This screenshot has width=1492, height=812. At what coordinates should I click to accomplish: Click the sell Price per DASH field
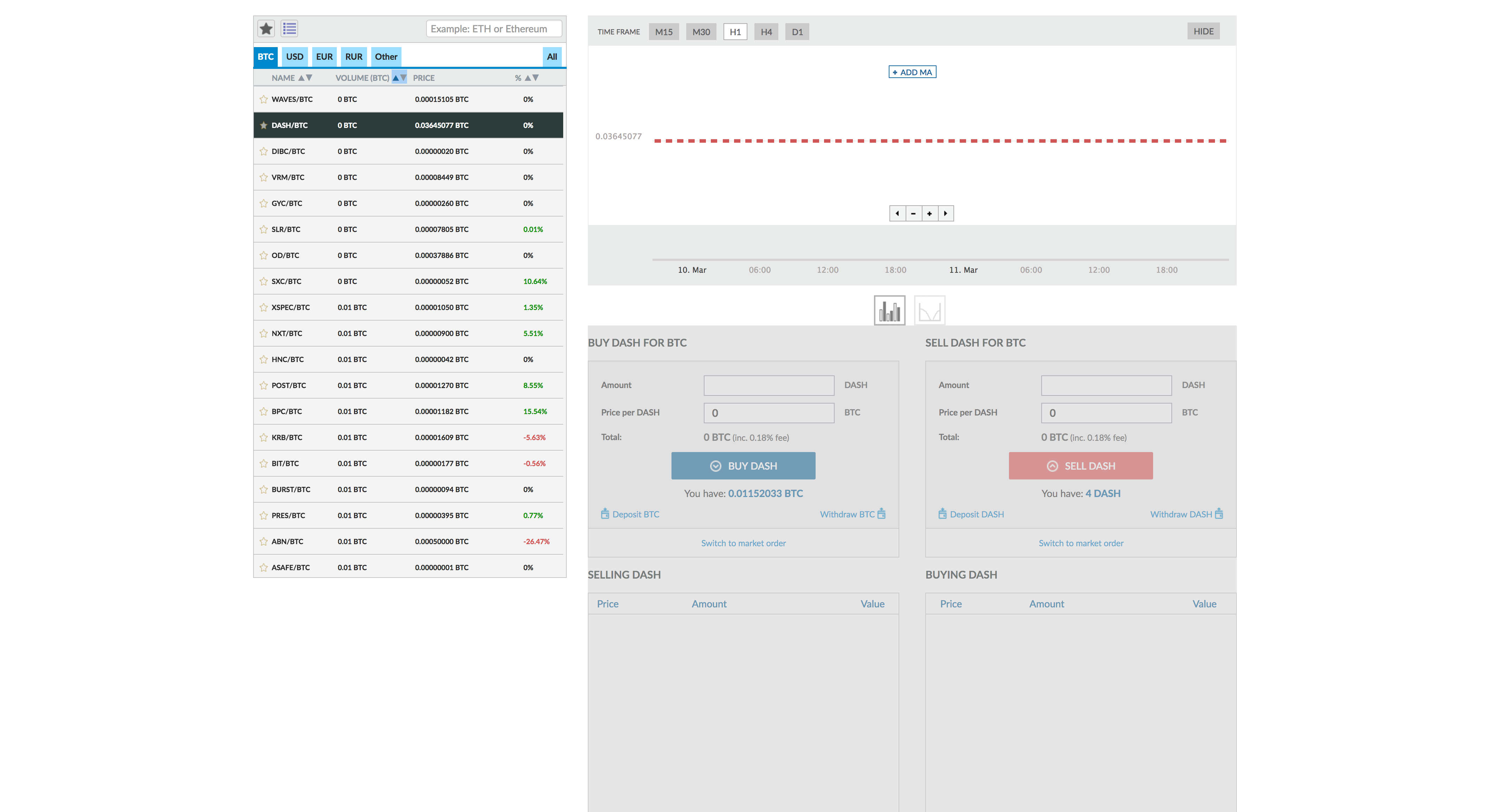pyautogui.click(x=1106, y=413)
